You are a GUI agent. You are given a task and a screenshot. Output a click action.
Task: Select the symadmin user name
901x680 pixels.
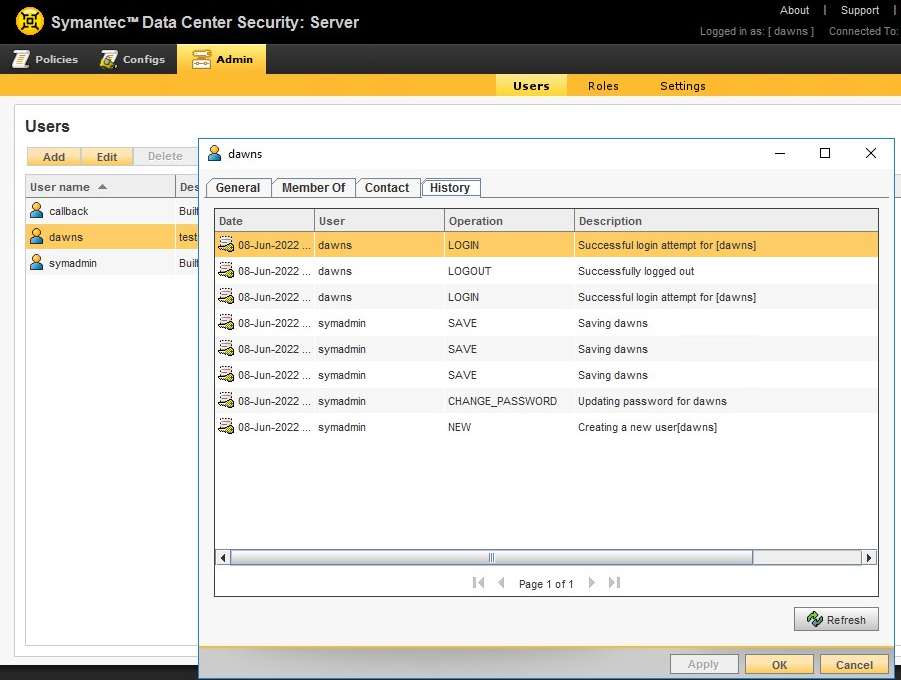[73, 263]
